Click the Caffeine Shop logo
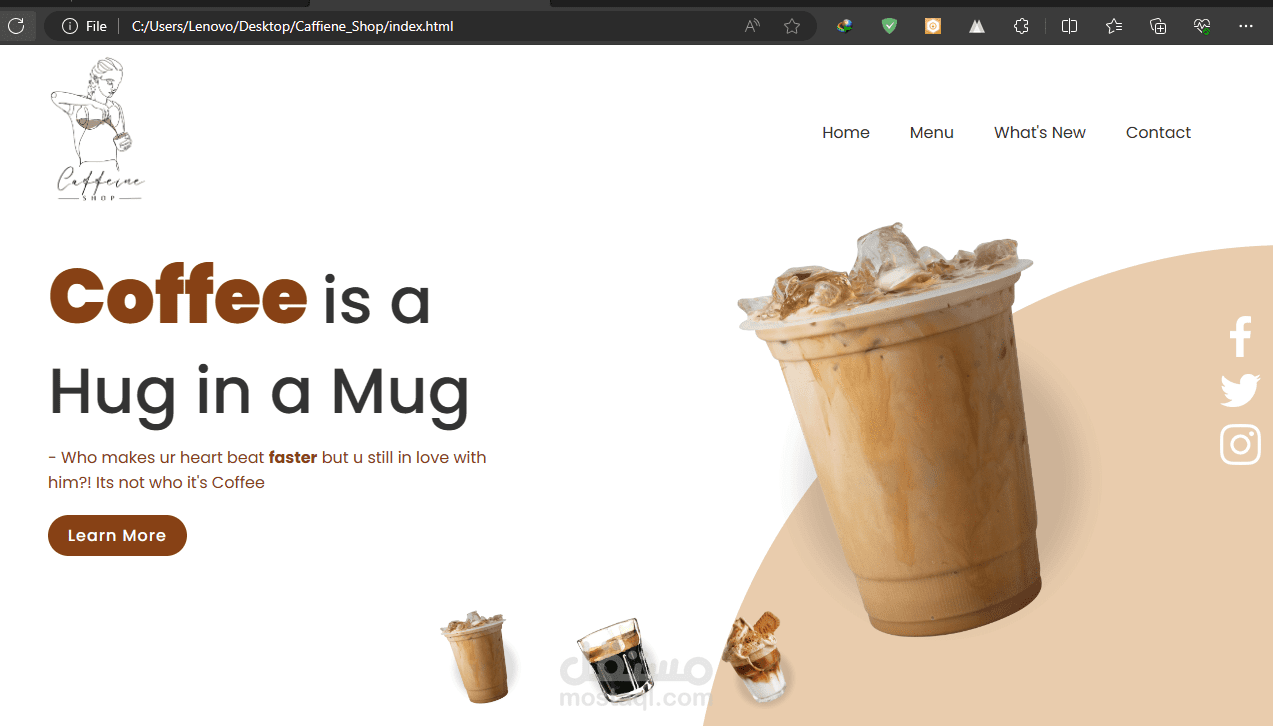Screen dimensions: 1273x726 [x=99, y=130]
